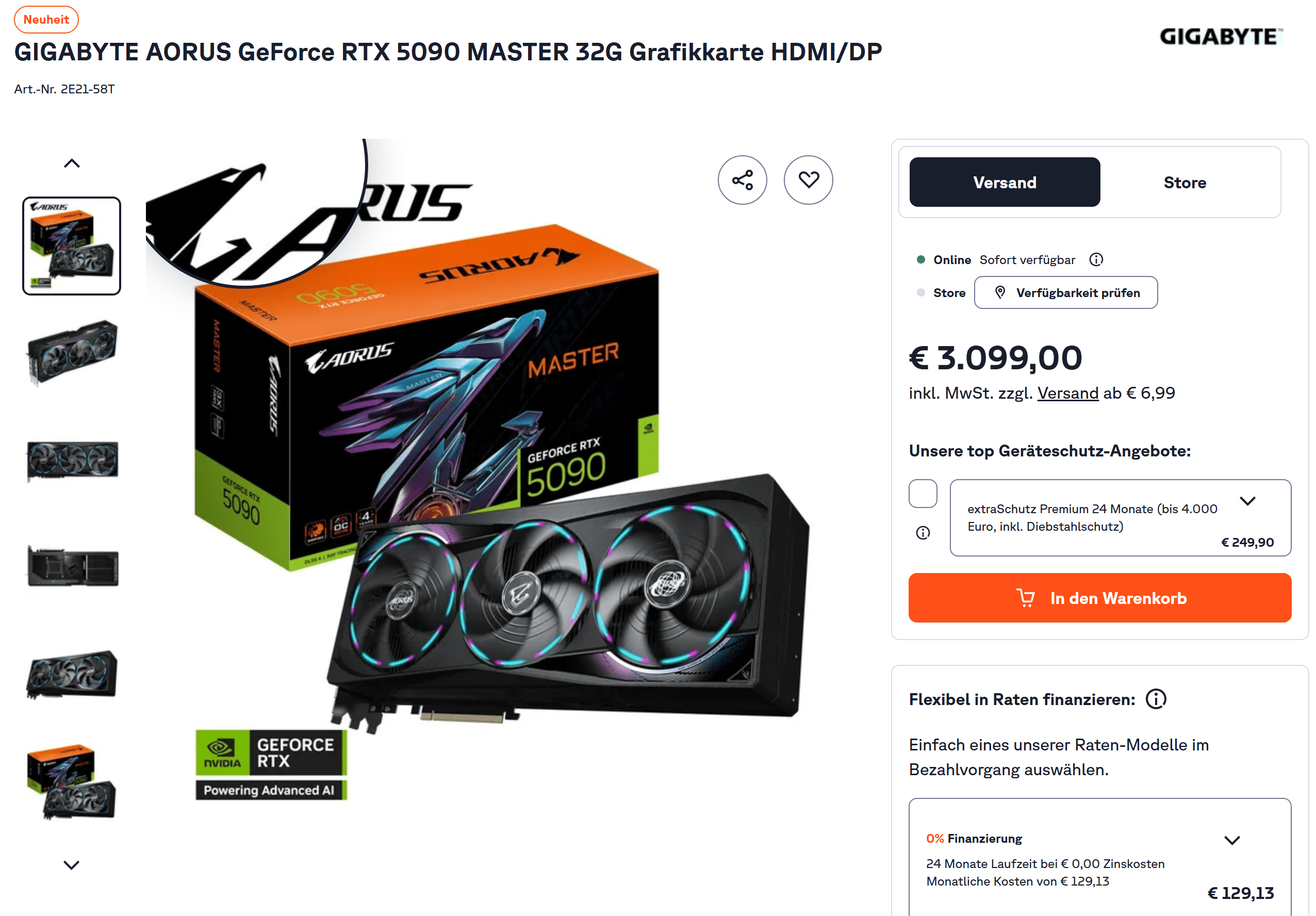Select thumbnail showing card backplate

(72, 567)
